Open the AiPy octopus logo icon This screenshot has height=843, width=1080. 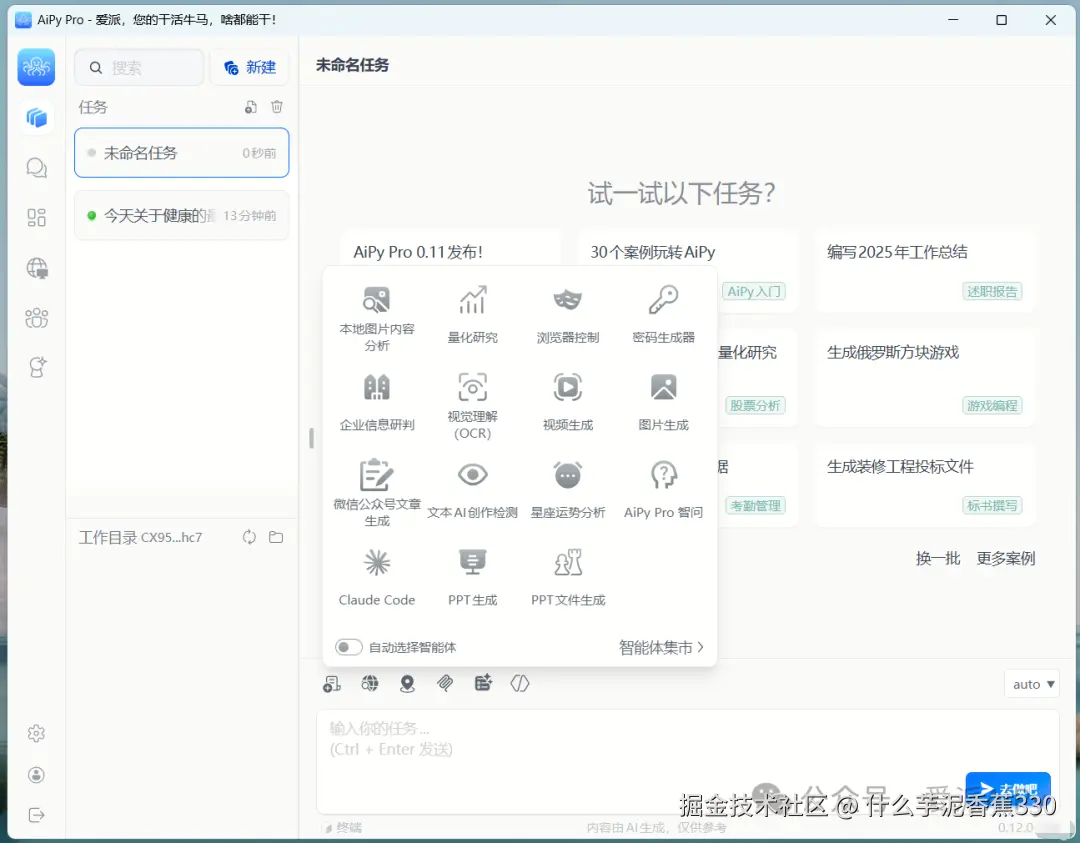[37, 67]
